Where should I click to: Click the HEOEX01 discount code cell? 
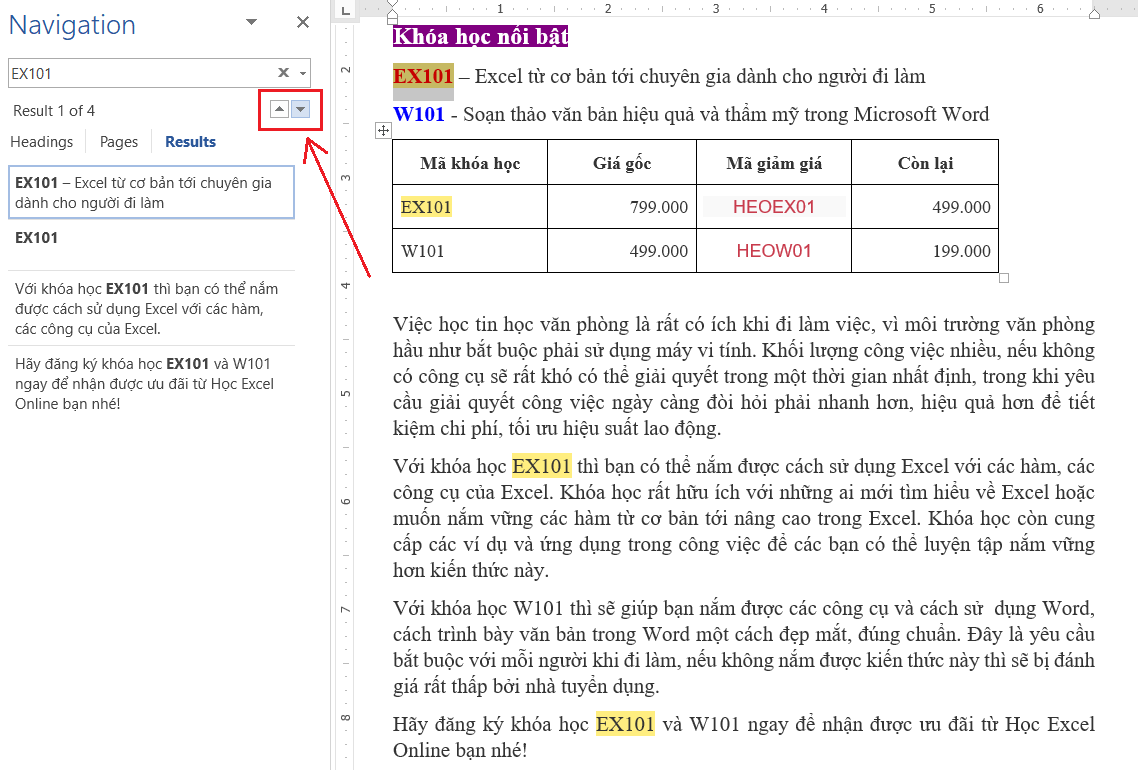(x=773, y=207)
